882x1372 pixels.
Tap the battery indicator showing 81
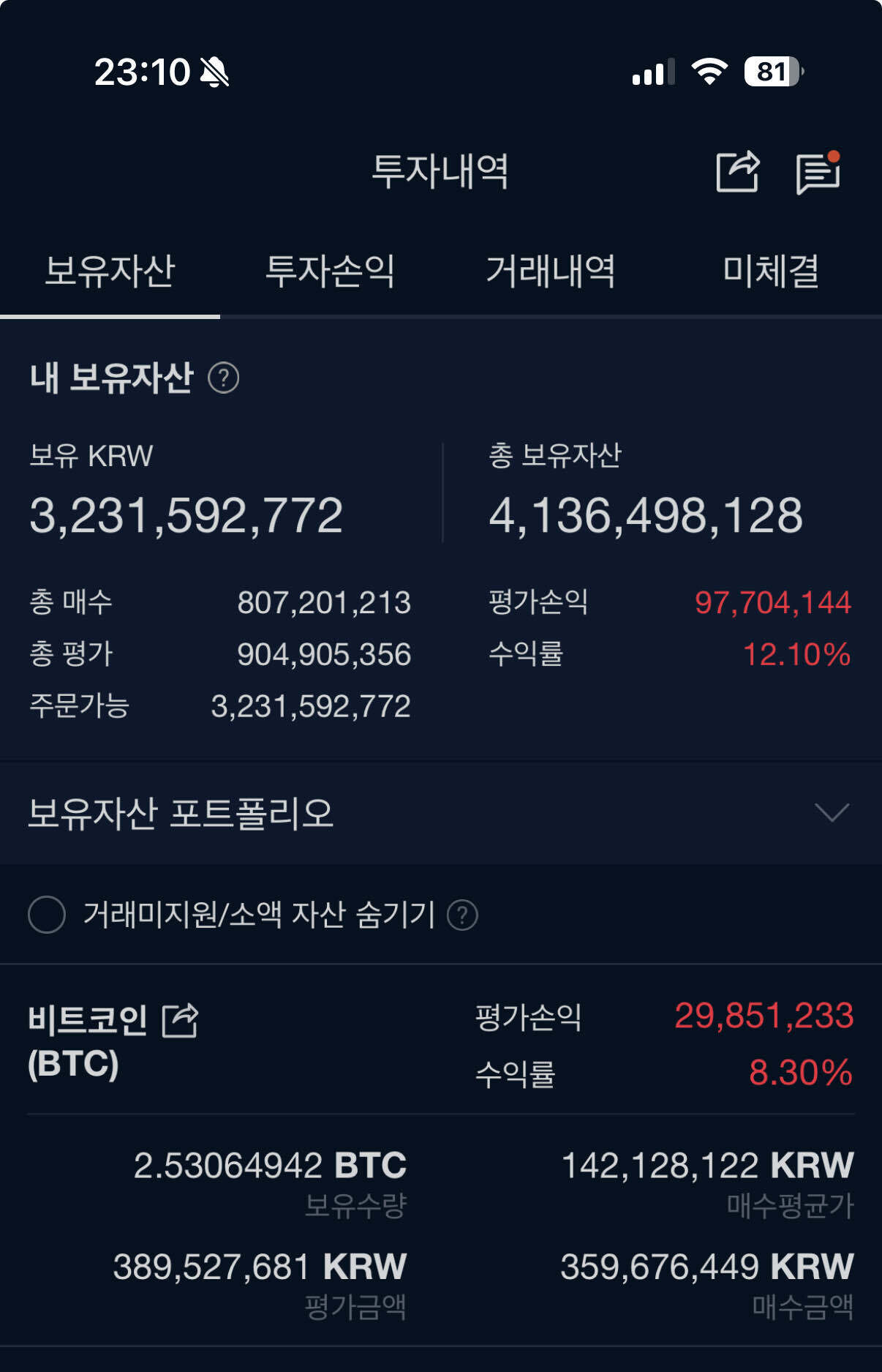pos(772,70)
